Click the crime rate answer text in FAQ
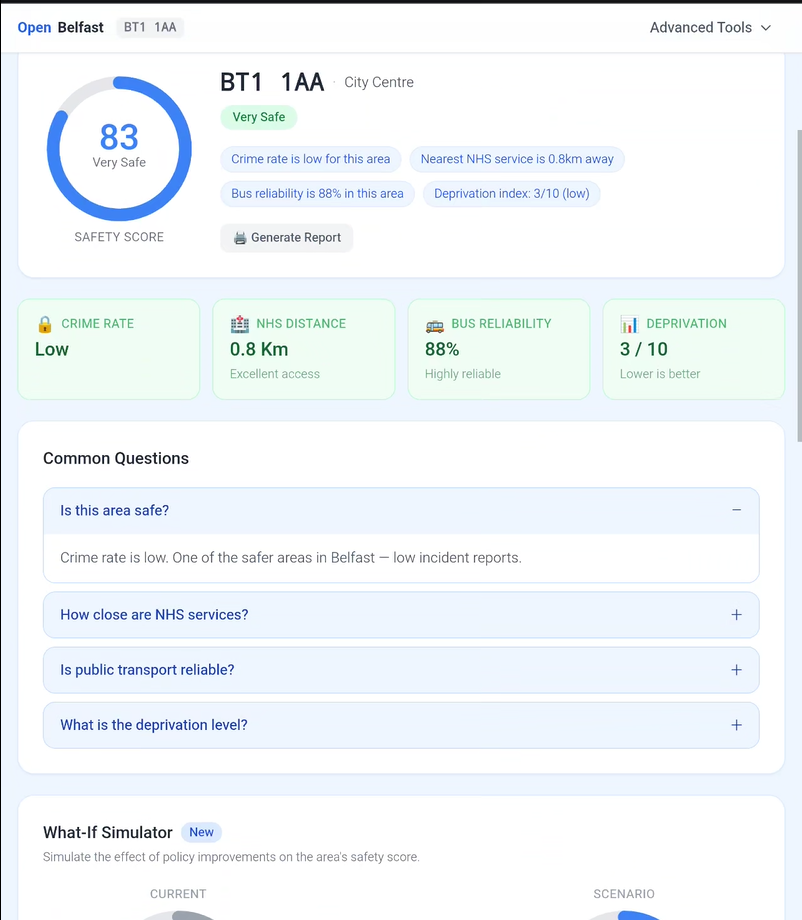The height and width of the screenshot is (920, 802). click(x=290, y=557)
